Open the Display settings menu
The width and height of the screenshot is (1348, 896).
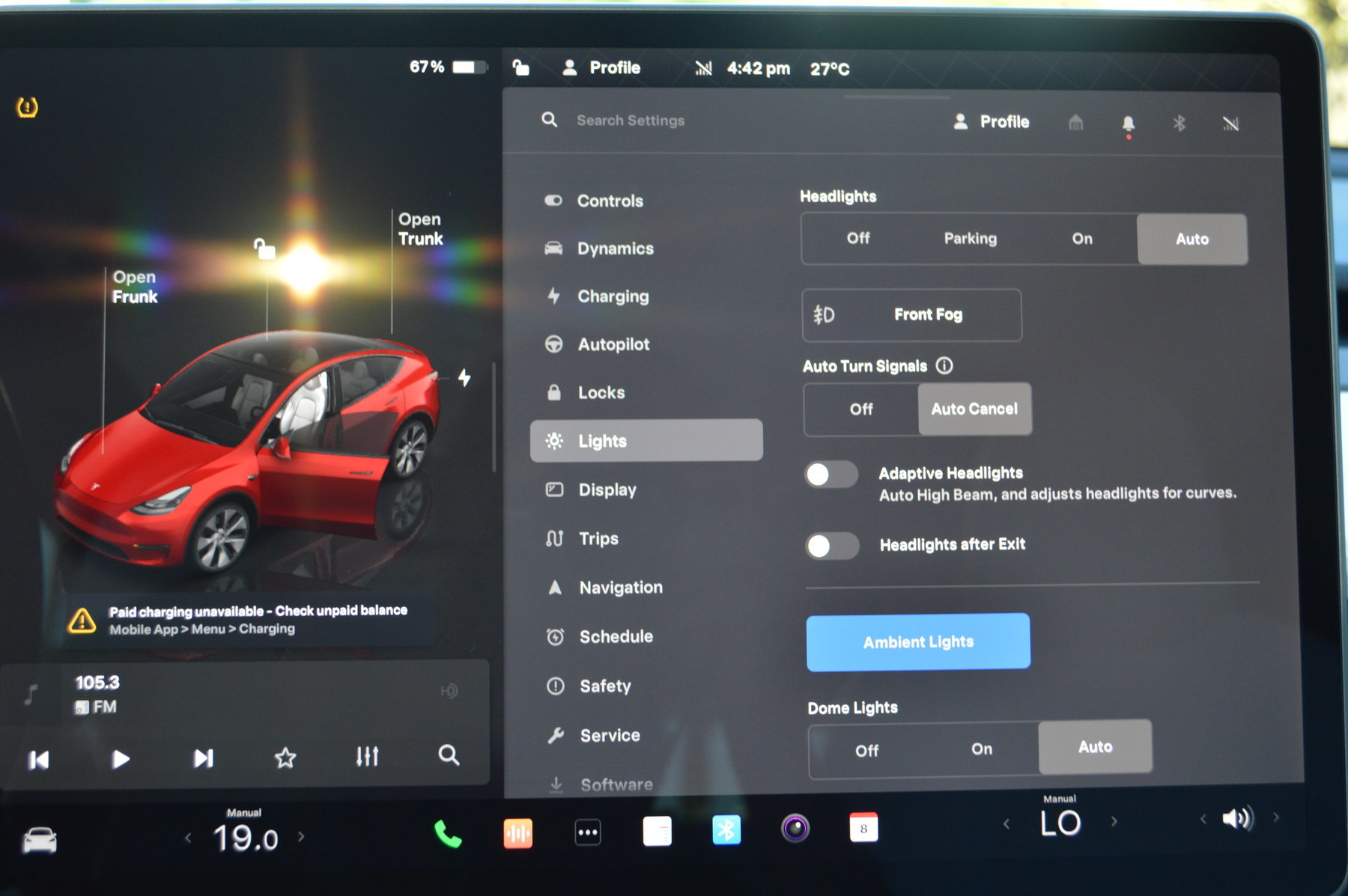607,490
